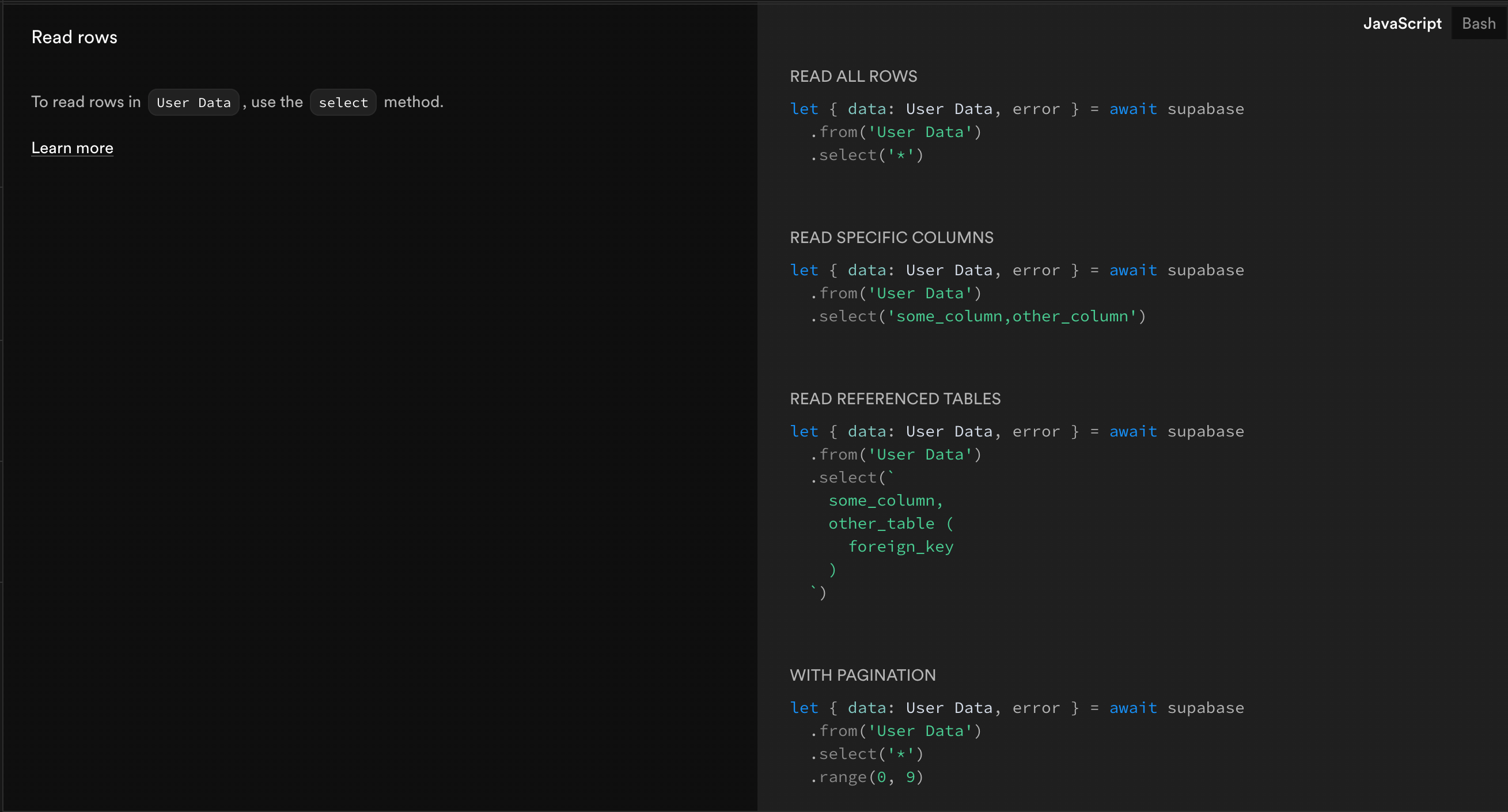Viewport: 1508px width, 812px height.
Task: Expand the foreign_key reference in READ REFERENCED TABLES
Action: click(x=900, y=546)
